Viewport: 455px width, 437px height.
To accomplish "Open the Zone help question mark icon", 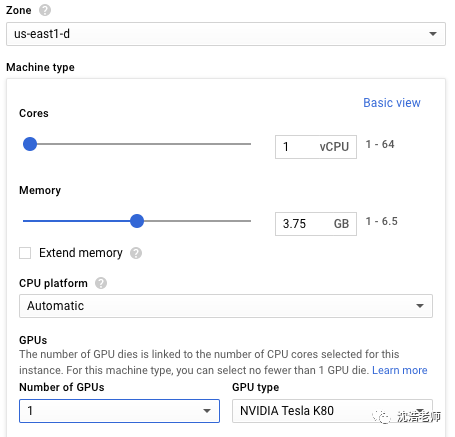I will point(45,10).
